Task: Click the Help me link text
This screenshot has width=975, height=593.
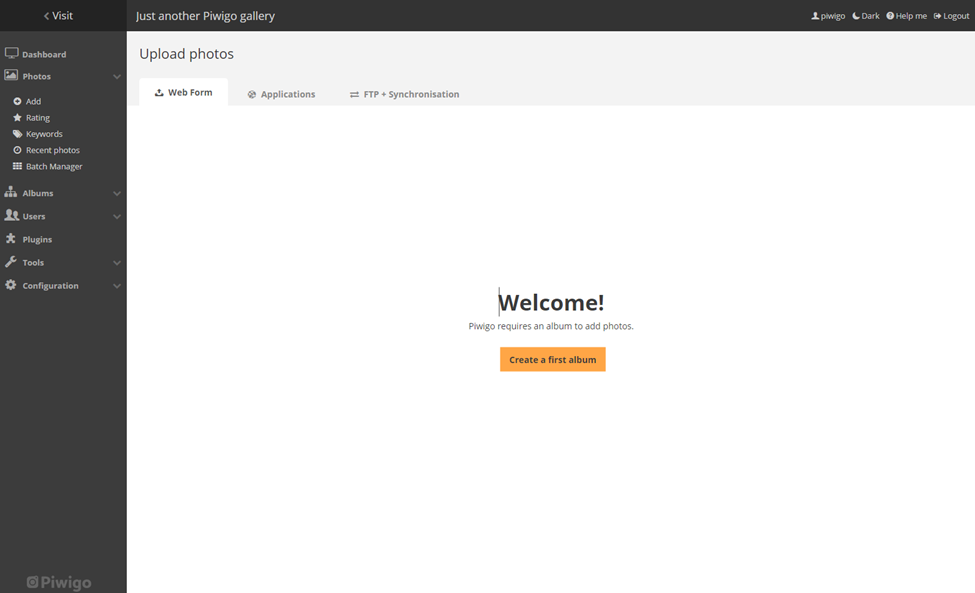Action: pos(911,16)
